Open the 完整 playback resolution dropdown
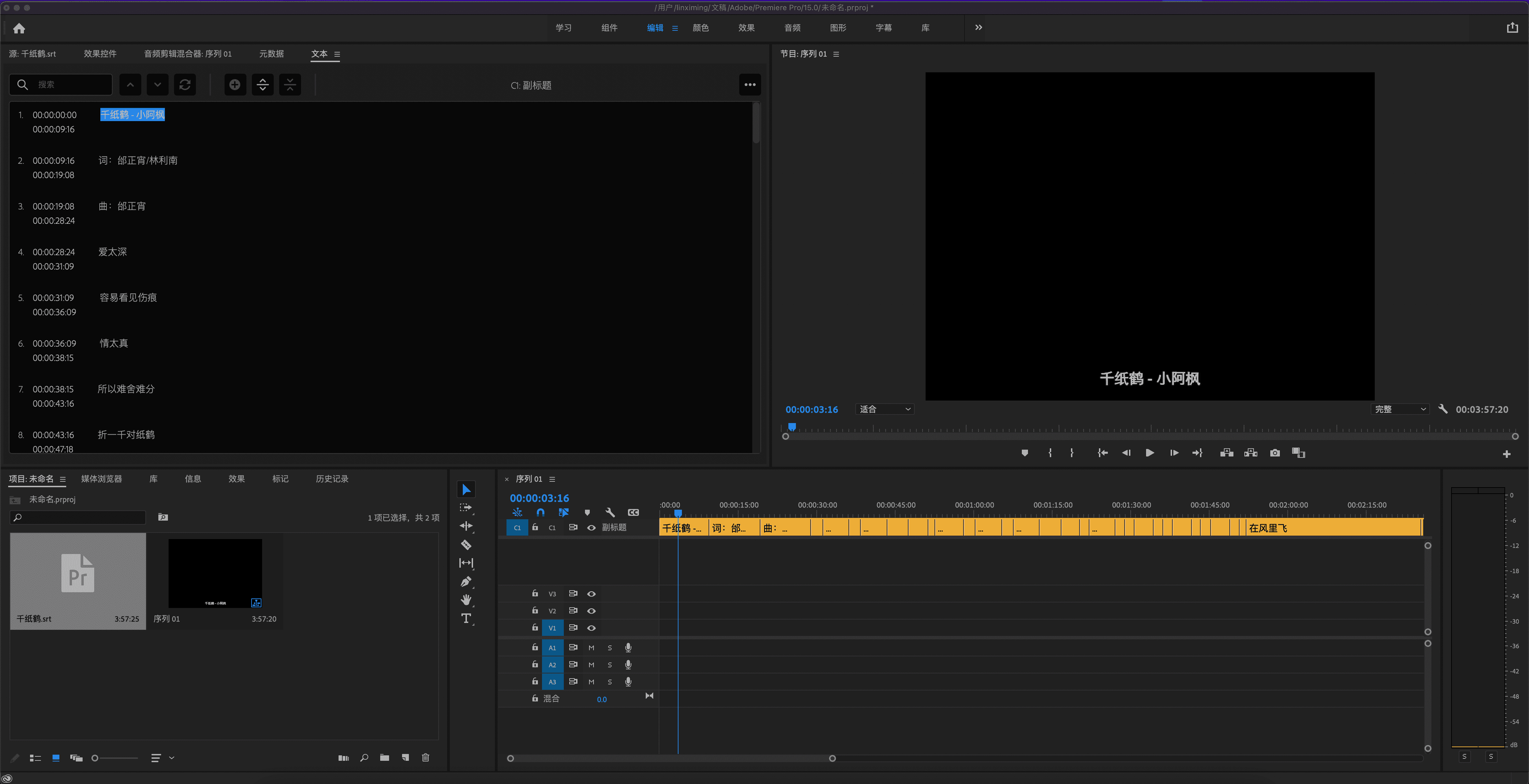1529x784 pixels. (1400, 409)
